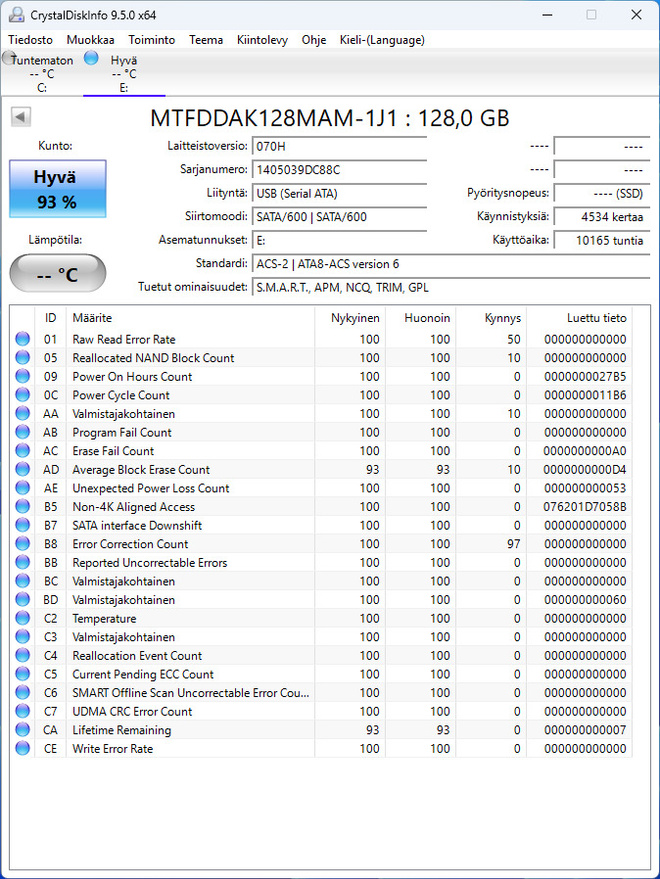This screenshot has width=660, height=879.
Task: Click the status orb of SATA interface Downshift
Action: click(22, 525)
